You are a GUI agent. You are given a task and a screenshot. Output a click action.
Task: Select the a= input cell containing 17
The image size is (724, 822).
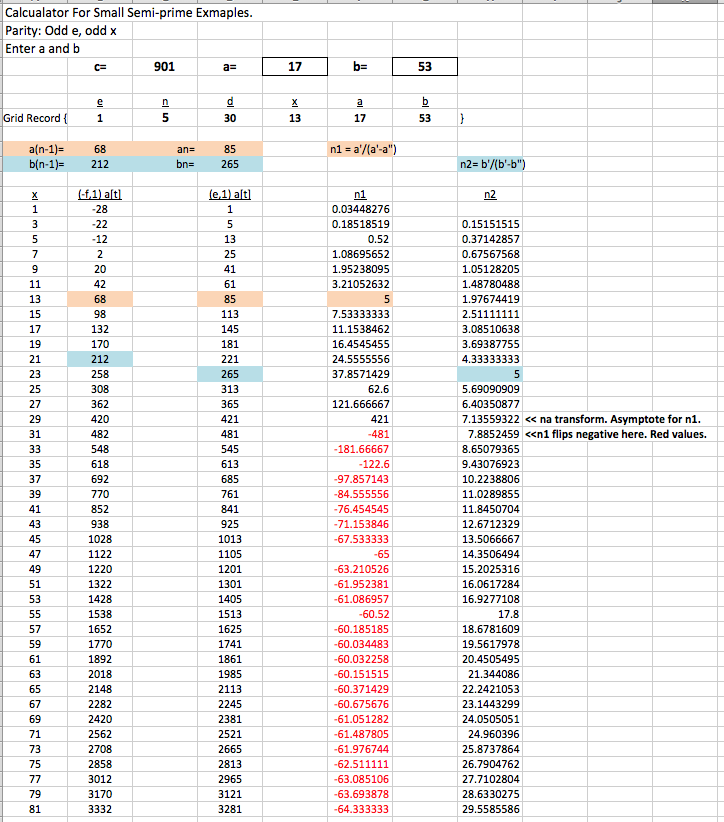tap(295, 67)
